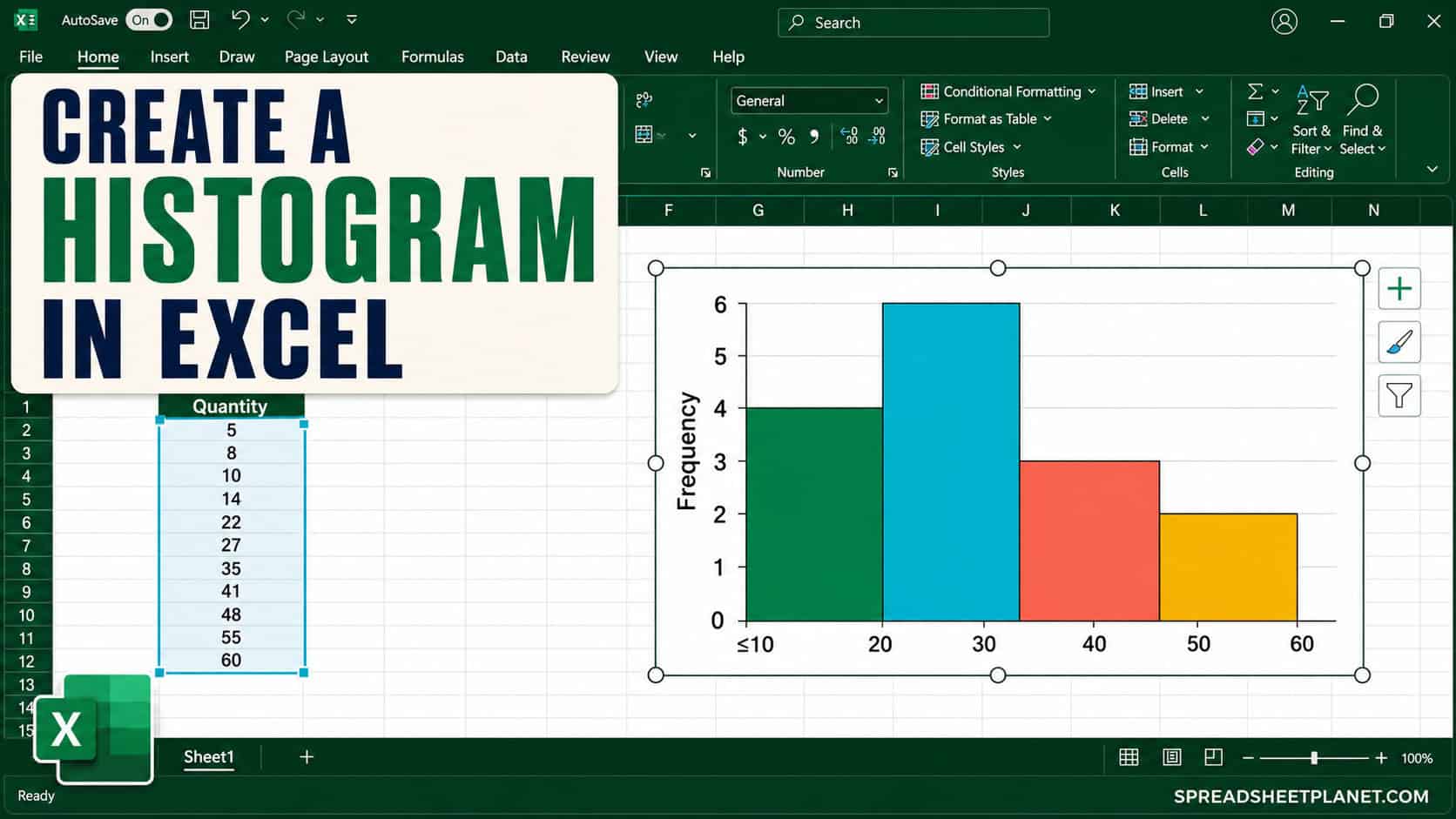Expand Format as Table menu
The width and height of the screenshot is (1456, 819).
[987, 119]
